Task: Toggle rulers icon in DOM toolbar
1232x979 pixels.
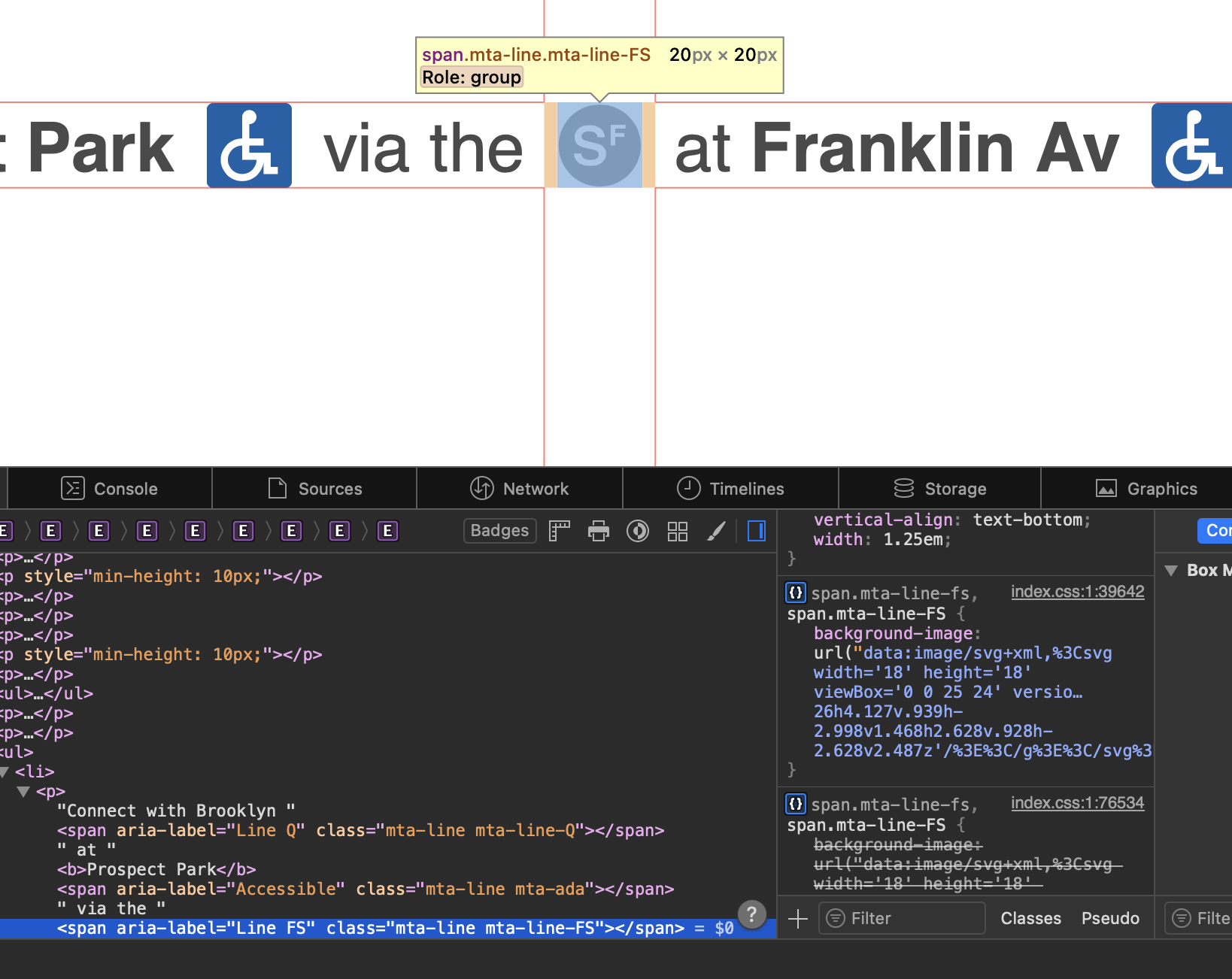Action: tap(560, 531)
